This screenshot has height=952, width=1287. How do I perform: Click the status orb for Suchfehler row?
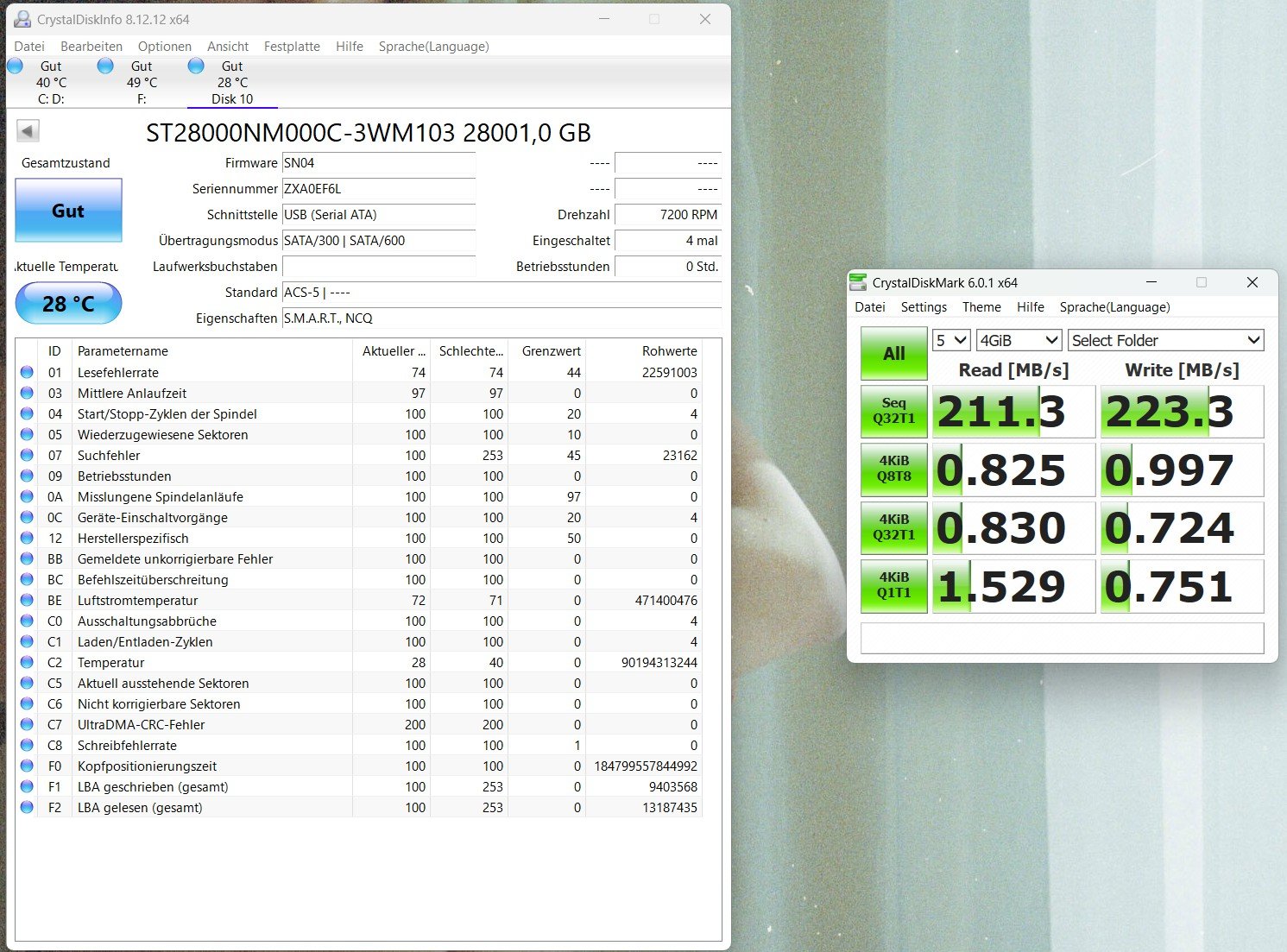click(x=27, y=455)
